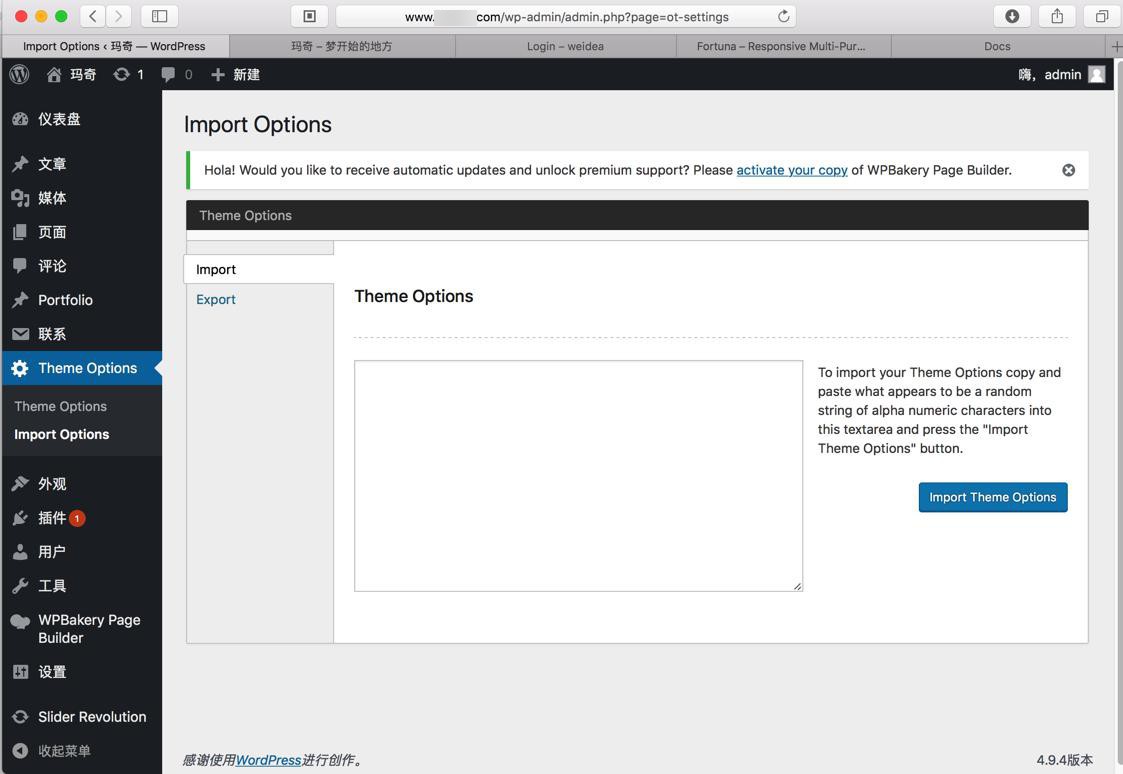Click the Portfolio pin icon
The image size is (1123, 774).
[20, 300]
